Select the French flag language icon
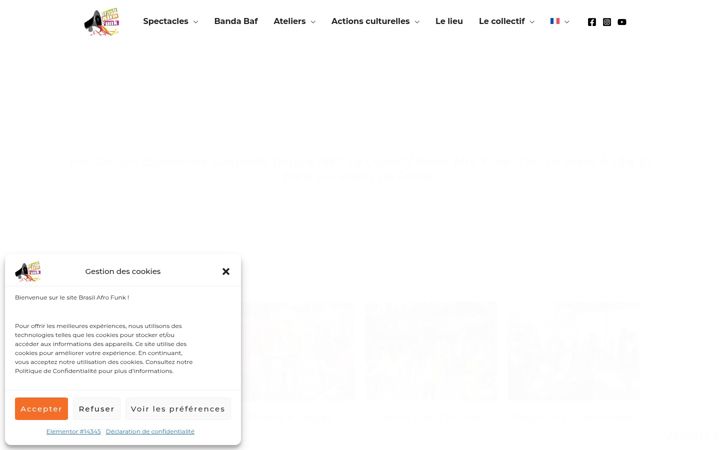 (555, 21)
